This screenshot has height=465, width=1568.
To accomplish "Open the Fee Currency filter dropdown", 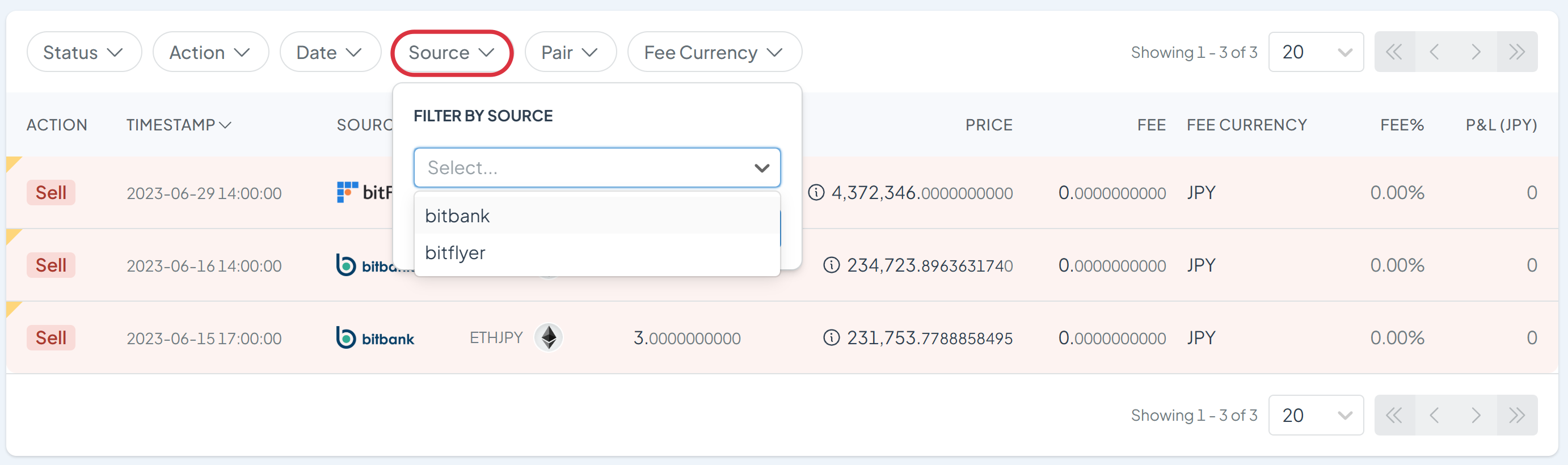I will [x=714, y=52].
